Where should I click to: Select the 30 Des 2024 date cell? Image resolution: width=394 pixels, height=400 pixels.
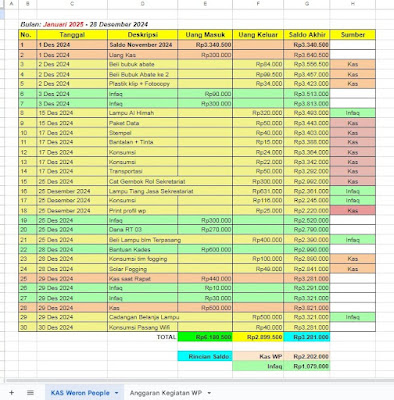point(72,327)
